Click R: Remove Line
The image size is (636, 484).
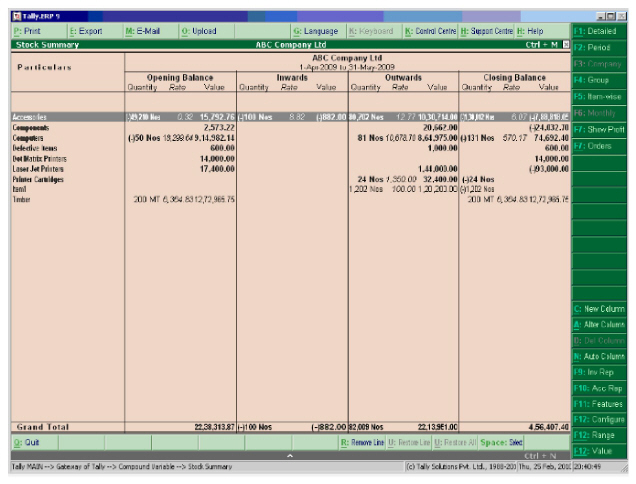pos(362,442)
